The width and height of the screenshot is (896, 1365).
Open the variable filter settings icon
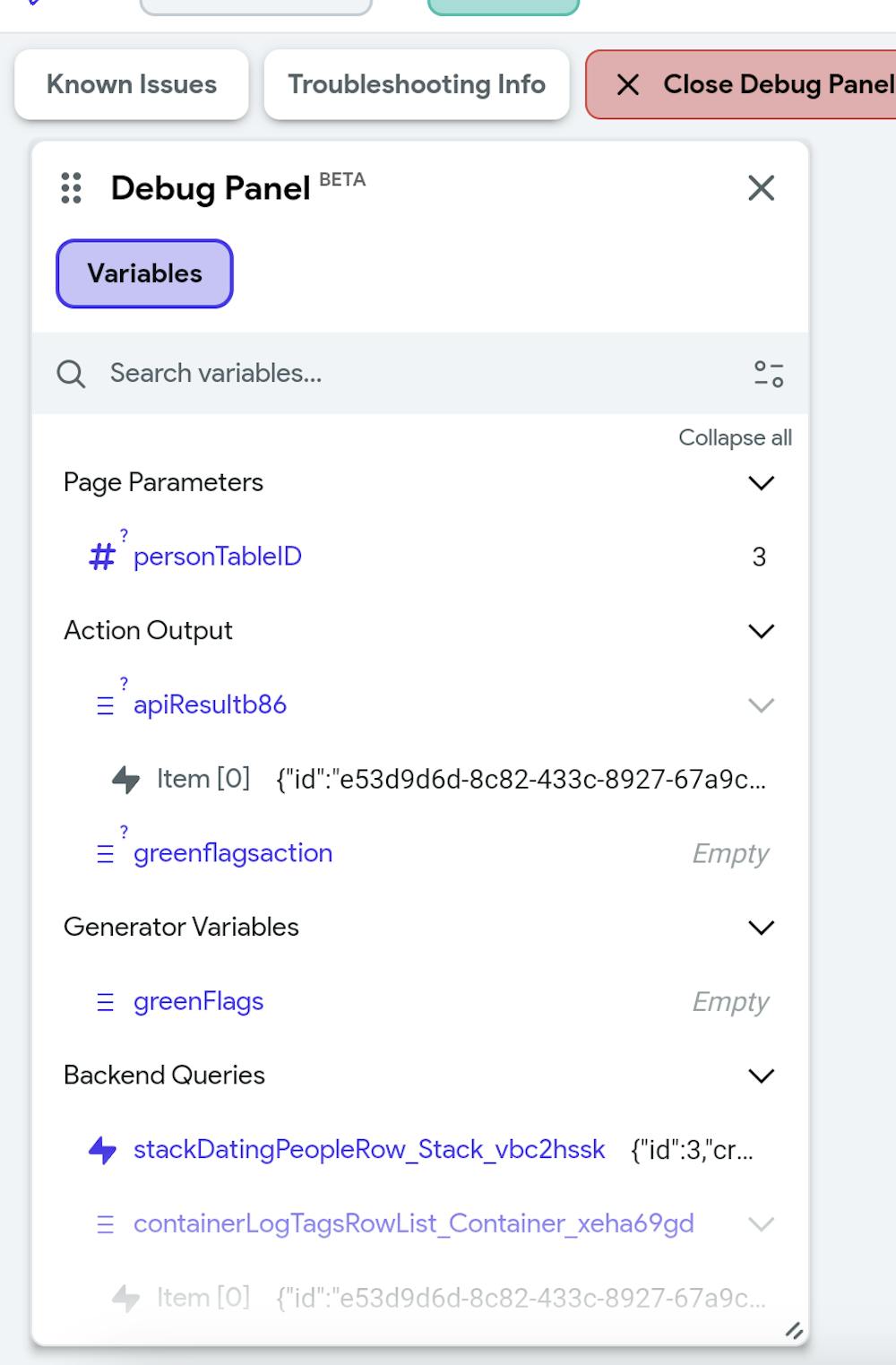point(769,374)
